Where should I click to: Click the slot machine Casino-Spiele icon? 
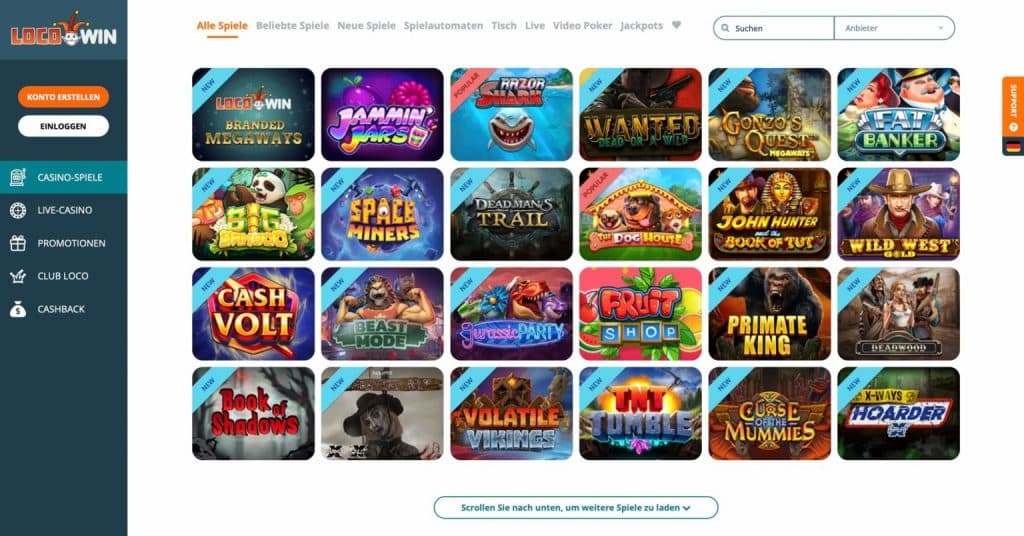point(18,177)
